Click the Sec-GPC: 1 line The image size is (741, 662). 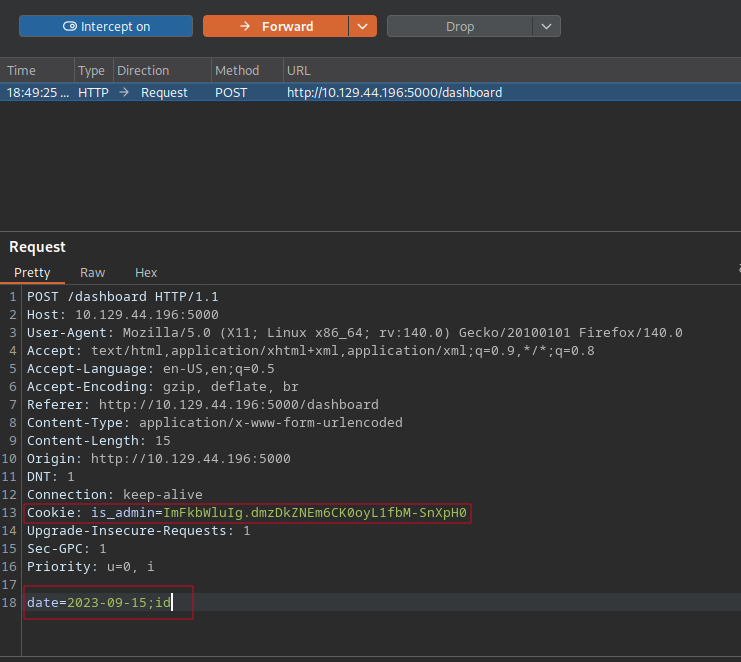(67, 549)
